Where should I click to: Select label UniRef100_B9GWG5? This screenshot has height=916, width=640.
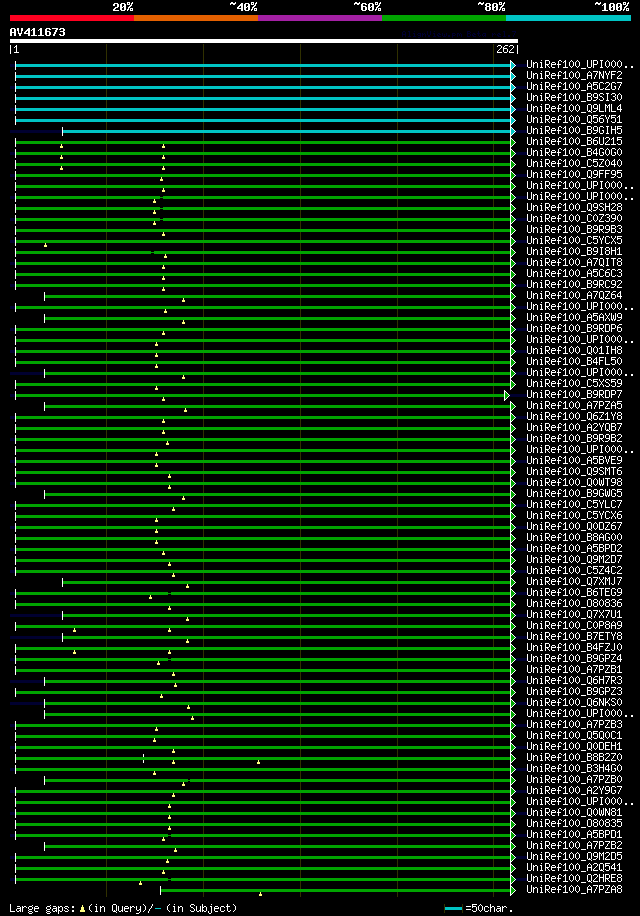point(574,494)
